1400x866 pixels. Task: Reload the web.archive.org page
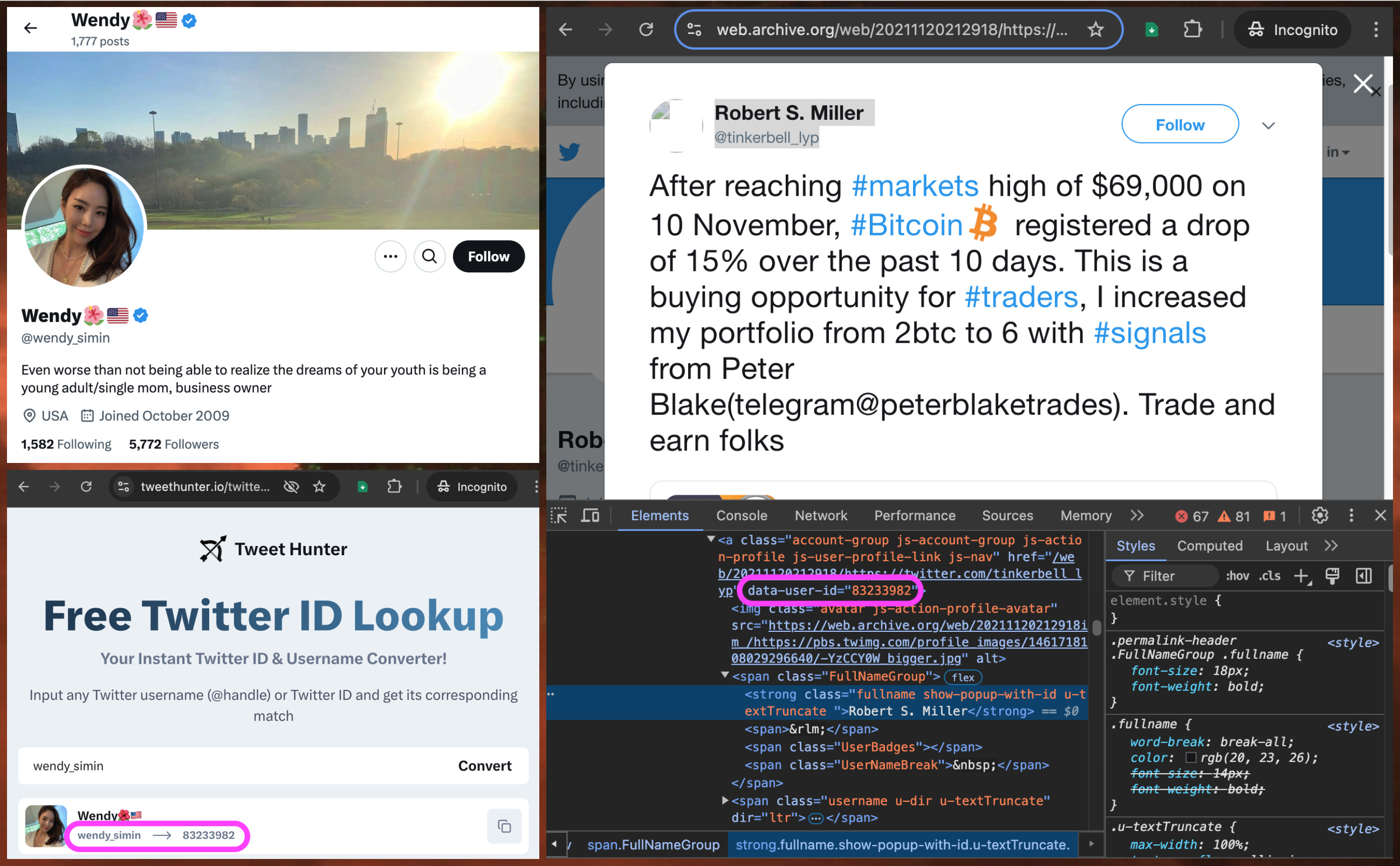point(646,29)
